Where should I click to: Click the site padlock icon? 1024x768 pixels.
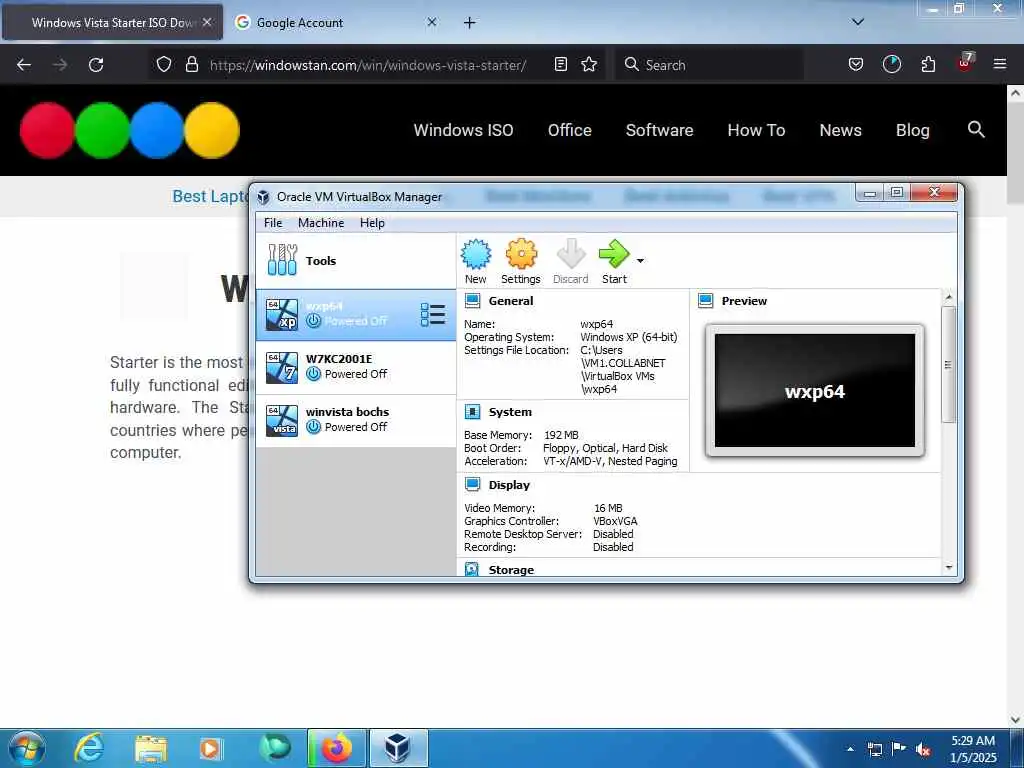pos(191,64)
